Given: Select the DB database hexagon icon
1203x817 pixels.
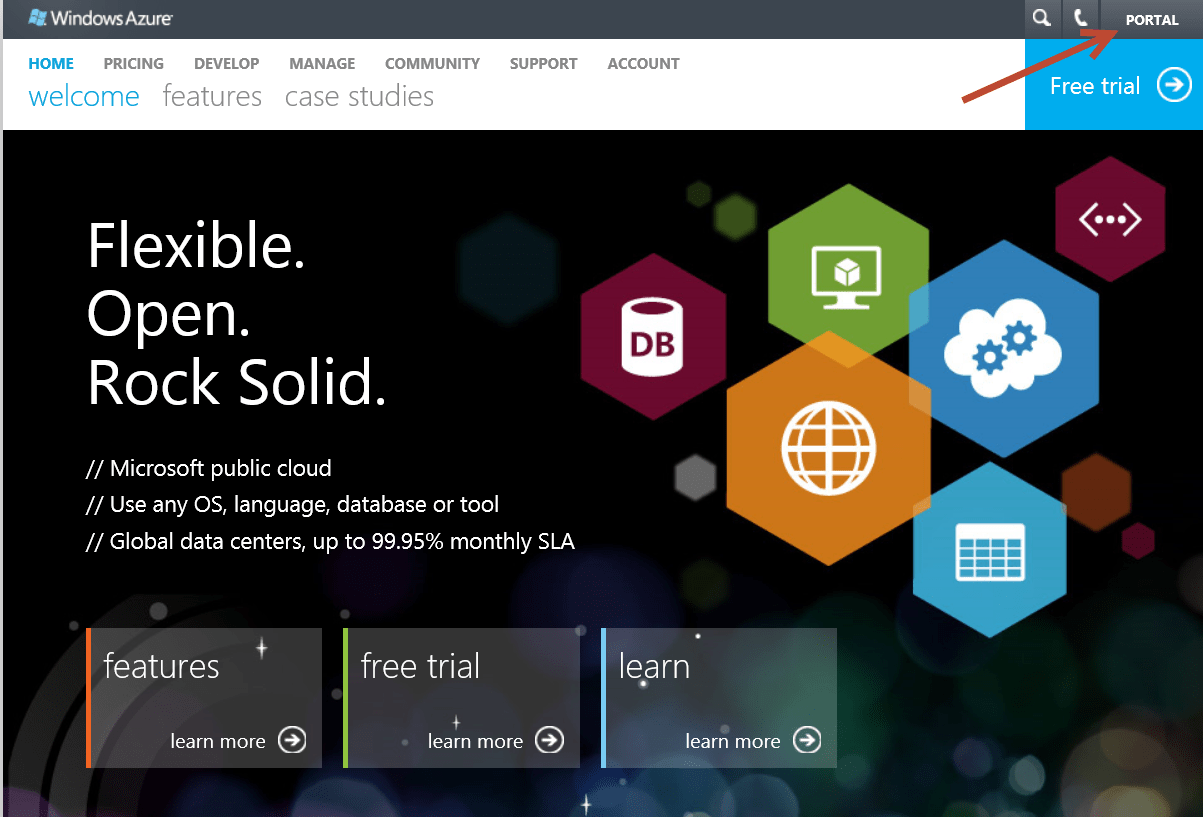Looking at the screenshot, I should pyautogui.click(x=653, y=335).
